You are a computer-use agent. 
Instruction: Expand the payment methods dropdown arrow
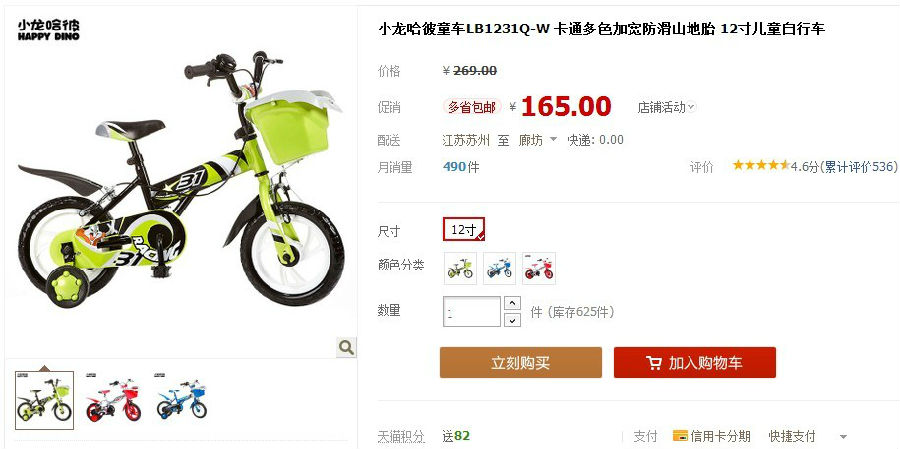843,437
